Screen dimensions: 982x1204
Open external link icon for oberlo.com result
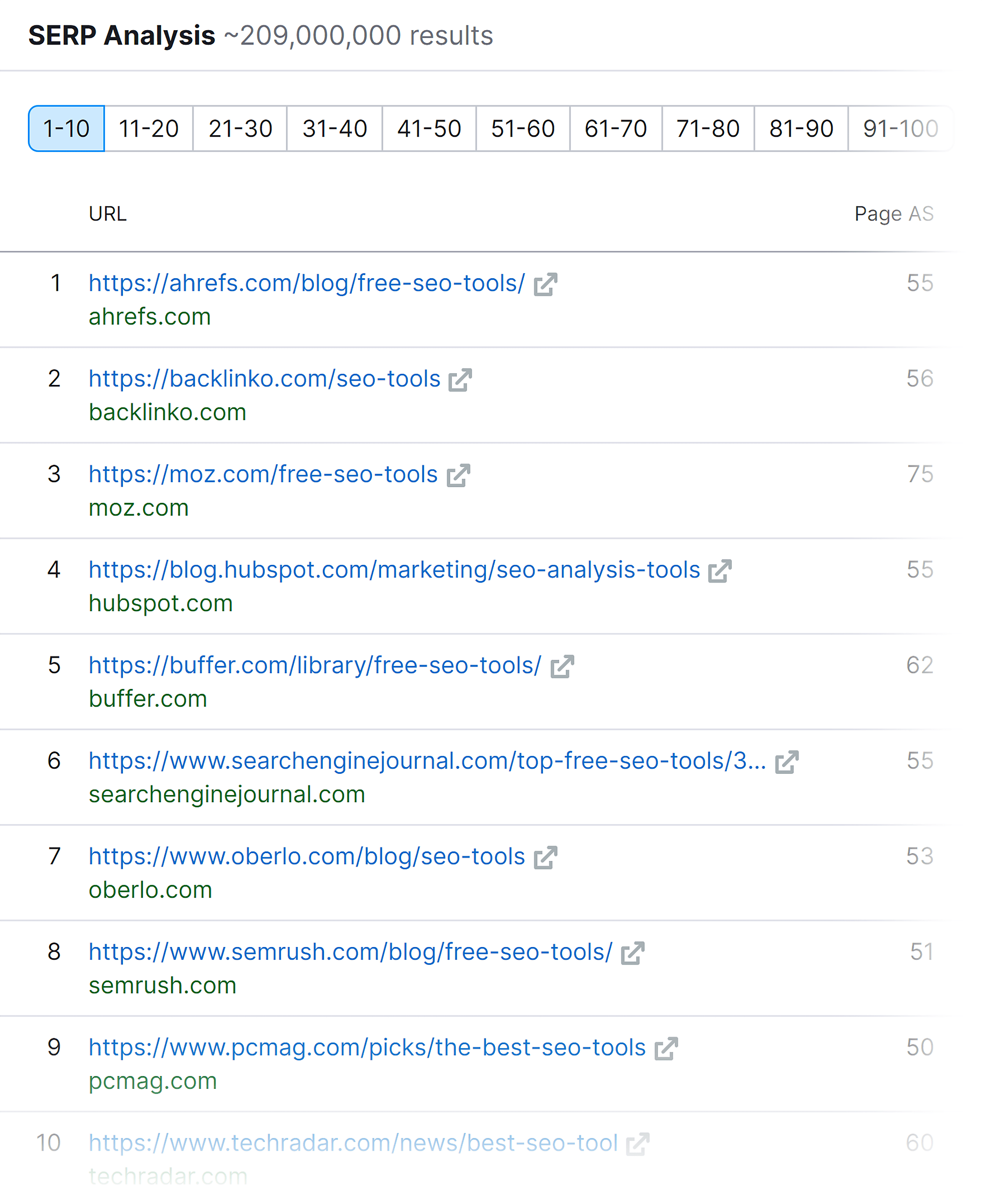(x=545, y=858)
